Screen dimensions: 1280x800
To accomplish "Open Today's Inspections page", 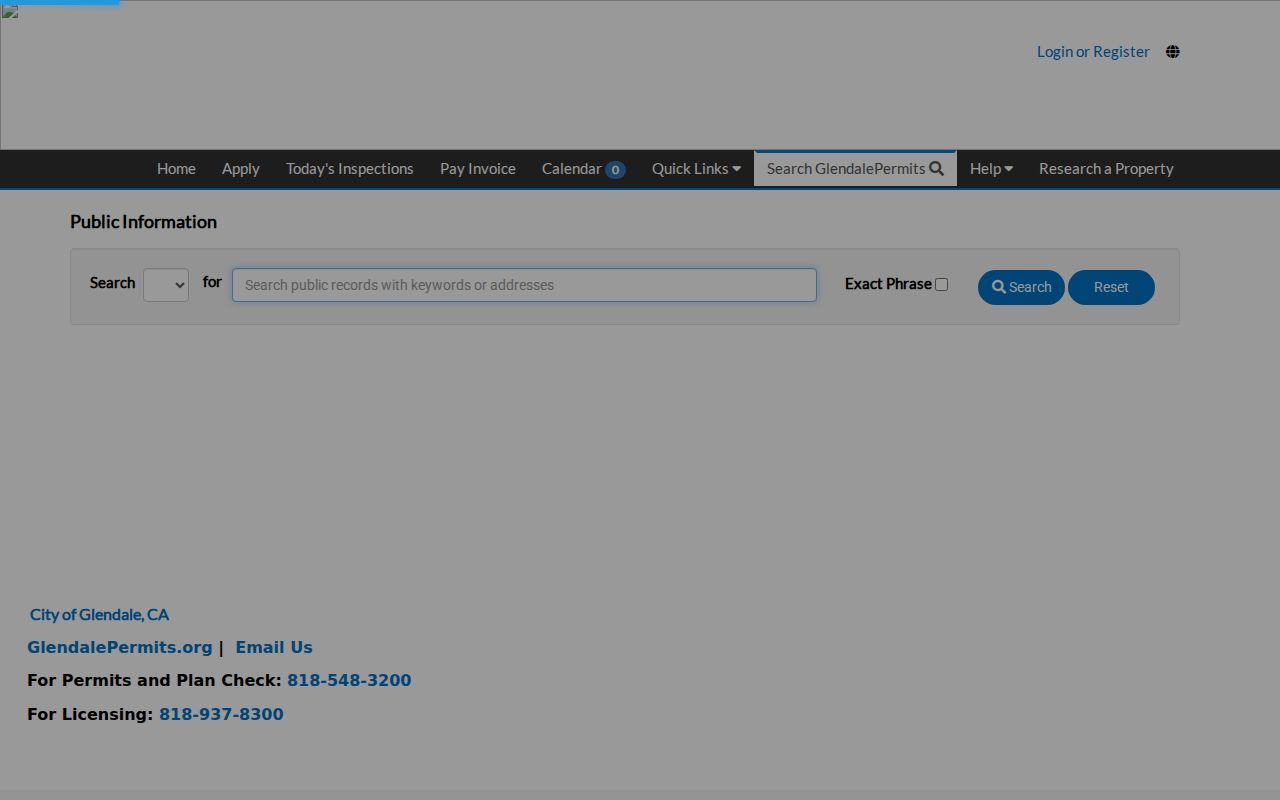I will [x=349, y=169].
